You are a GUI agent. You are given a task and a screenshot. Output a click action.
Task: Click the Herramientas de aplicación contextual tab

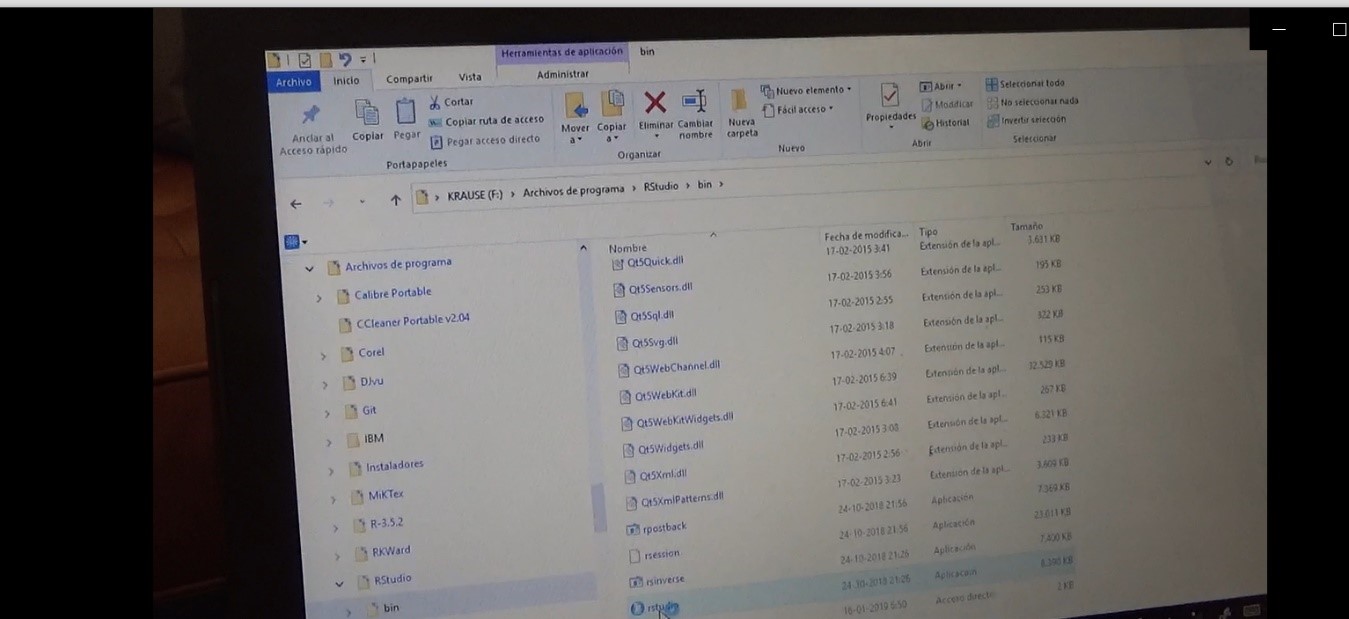click(x=562, y=52)
